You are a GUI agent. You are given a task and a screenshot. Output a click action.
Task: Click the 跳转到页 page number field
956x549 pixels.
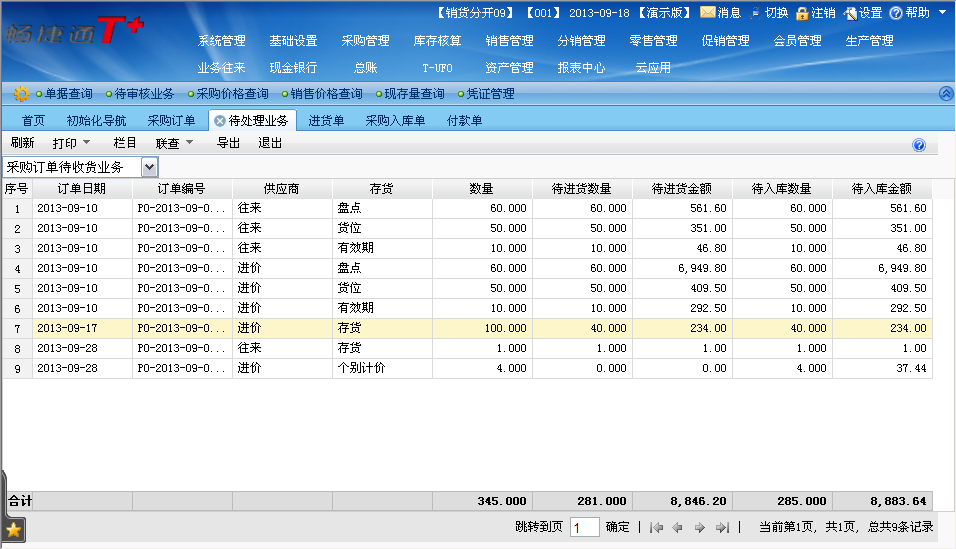tap(585, 527)
